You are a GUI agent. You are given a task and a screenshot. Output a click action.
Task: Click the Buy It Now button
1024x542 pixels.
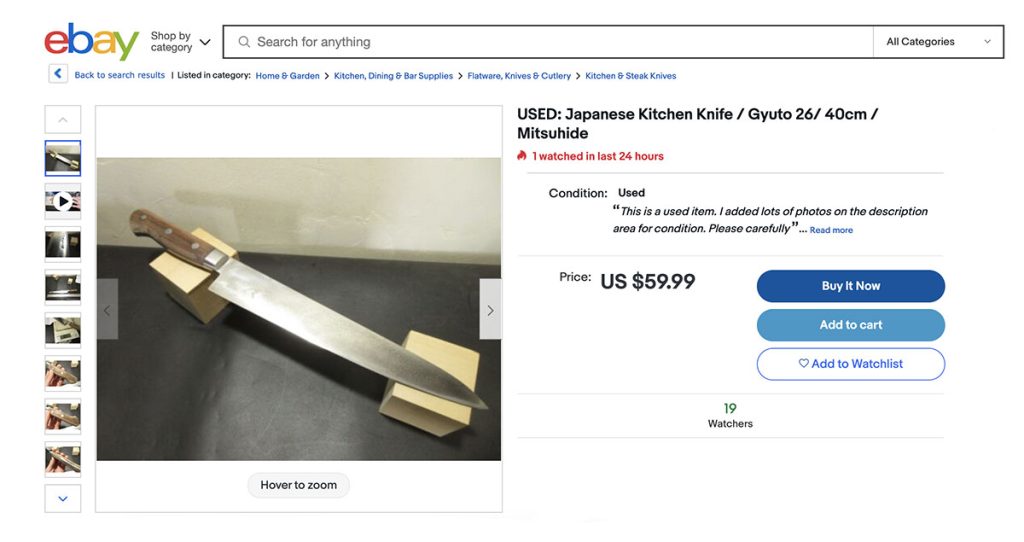tap(850, 286)
